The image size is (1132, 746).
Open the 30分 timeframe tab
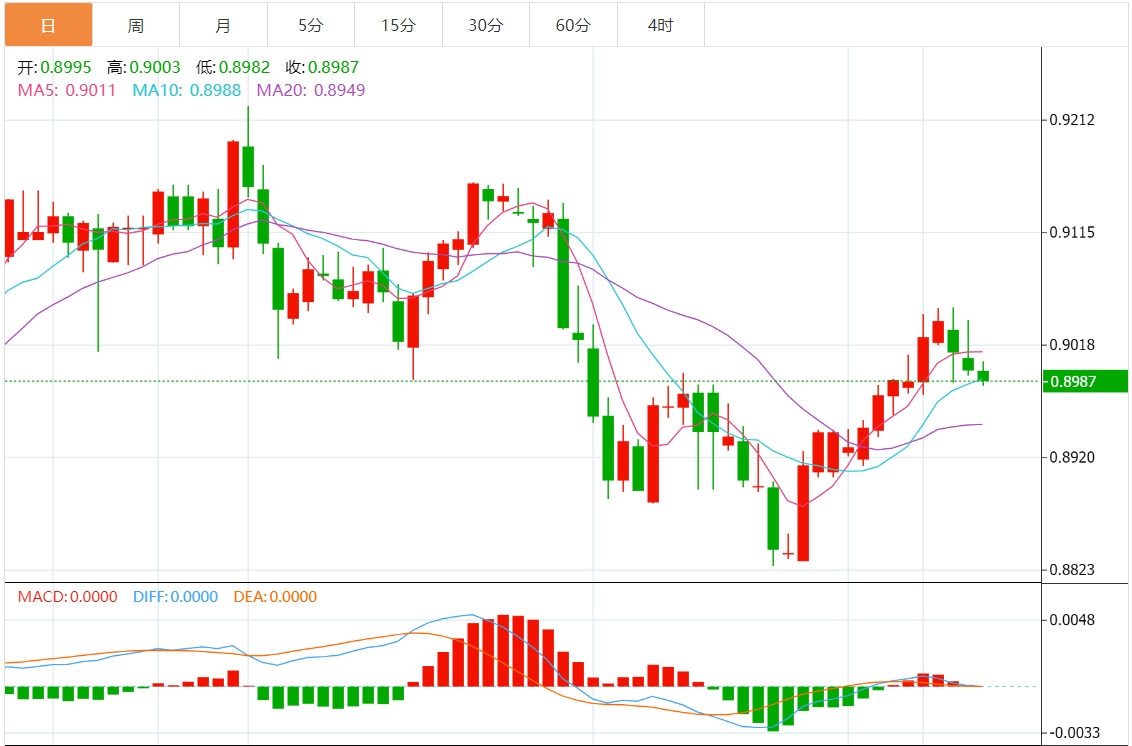point(486,25)
